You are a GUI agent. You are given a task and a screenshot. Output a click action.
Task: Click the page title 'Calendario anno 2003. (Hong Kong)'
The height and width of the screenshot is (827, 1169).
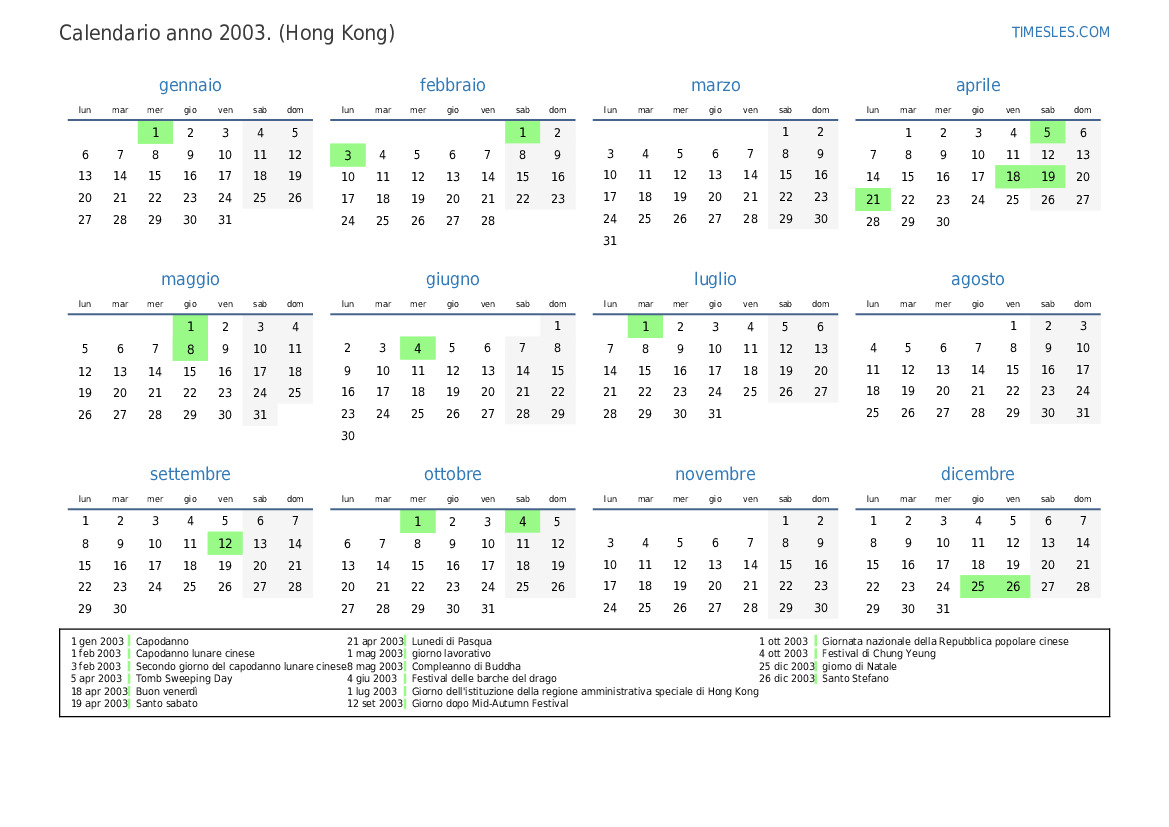pos(227,33)
